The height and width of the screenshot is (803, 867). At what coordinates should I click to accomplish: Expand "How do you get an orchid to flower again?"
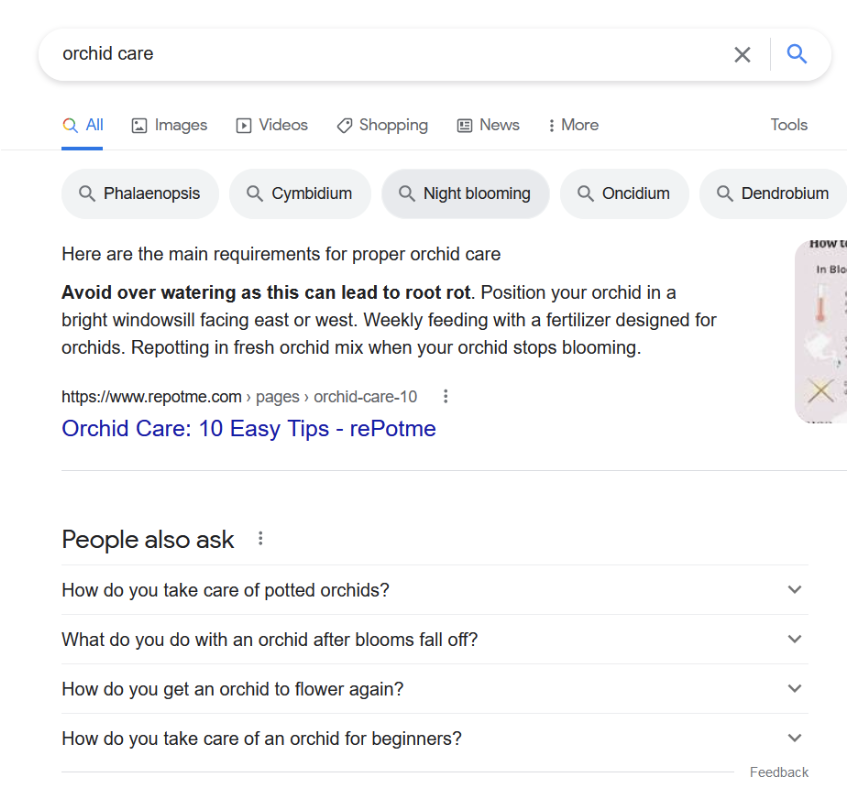click(434, 689)
